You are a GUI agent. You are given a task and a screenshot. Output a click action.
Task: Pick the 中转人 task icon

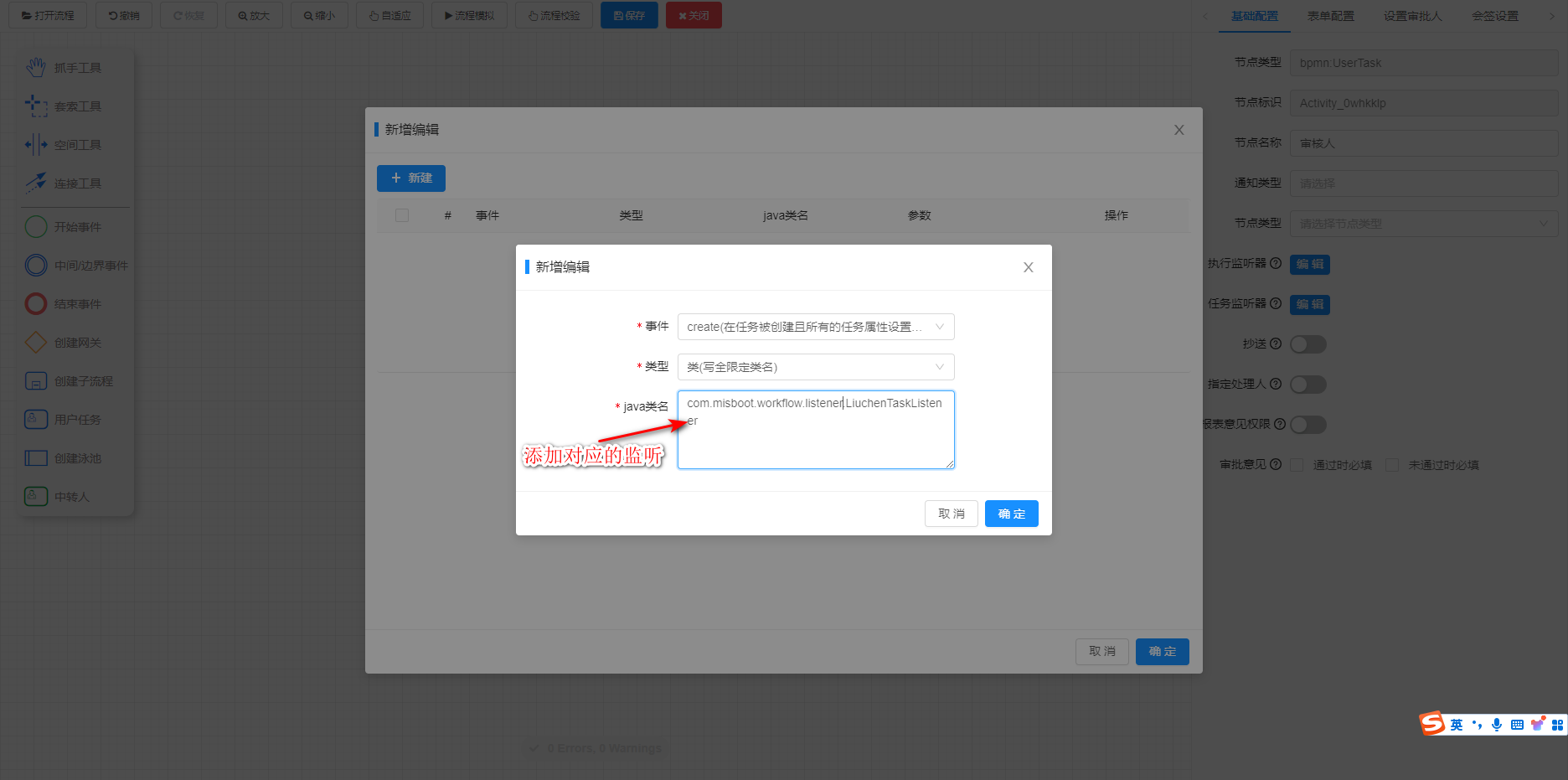coord(36,496)
